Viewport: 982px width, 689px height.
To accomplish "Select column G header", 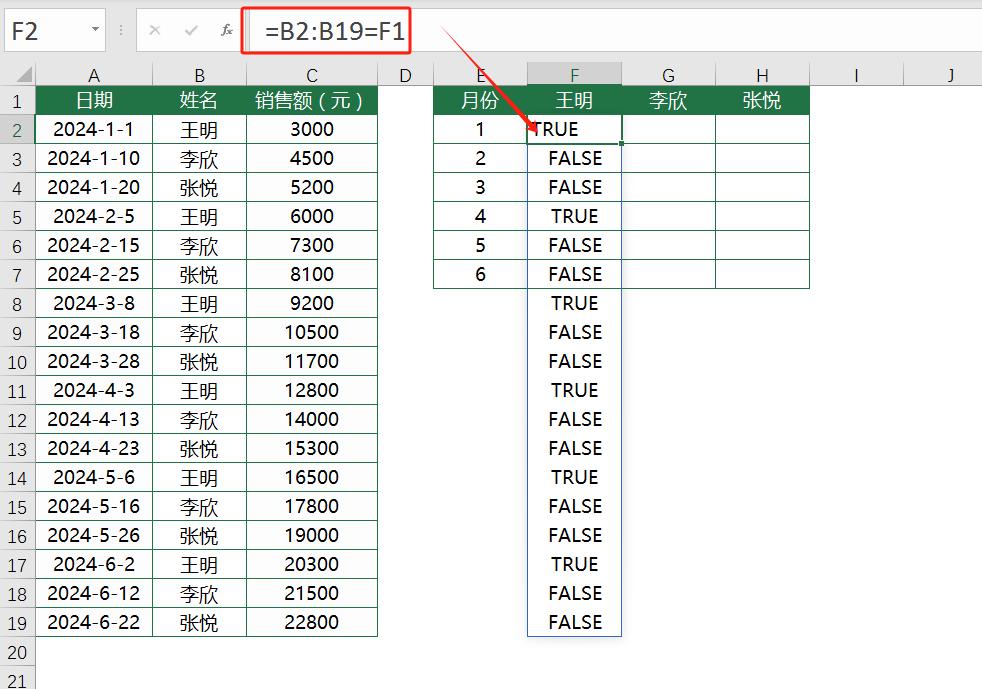I will (668, 75).
